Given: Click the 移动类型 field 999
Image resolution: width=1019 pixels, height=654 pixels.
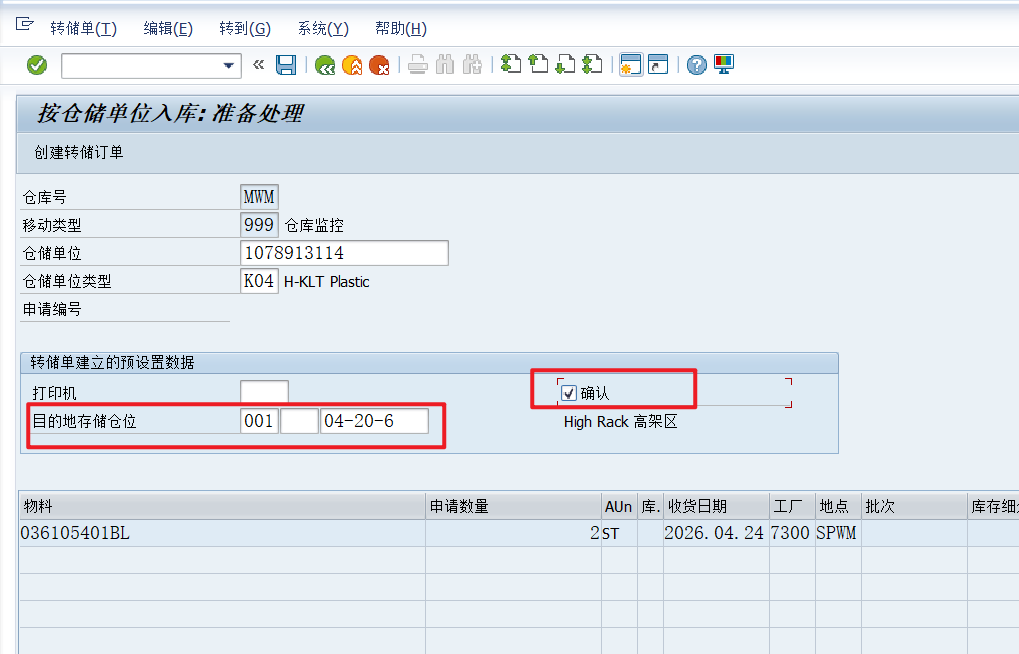Looking at the screenshot, I should [x=259, y=225].
